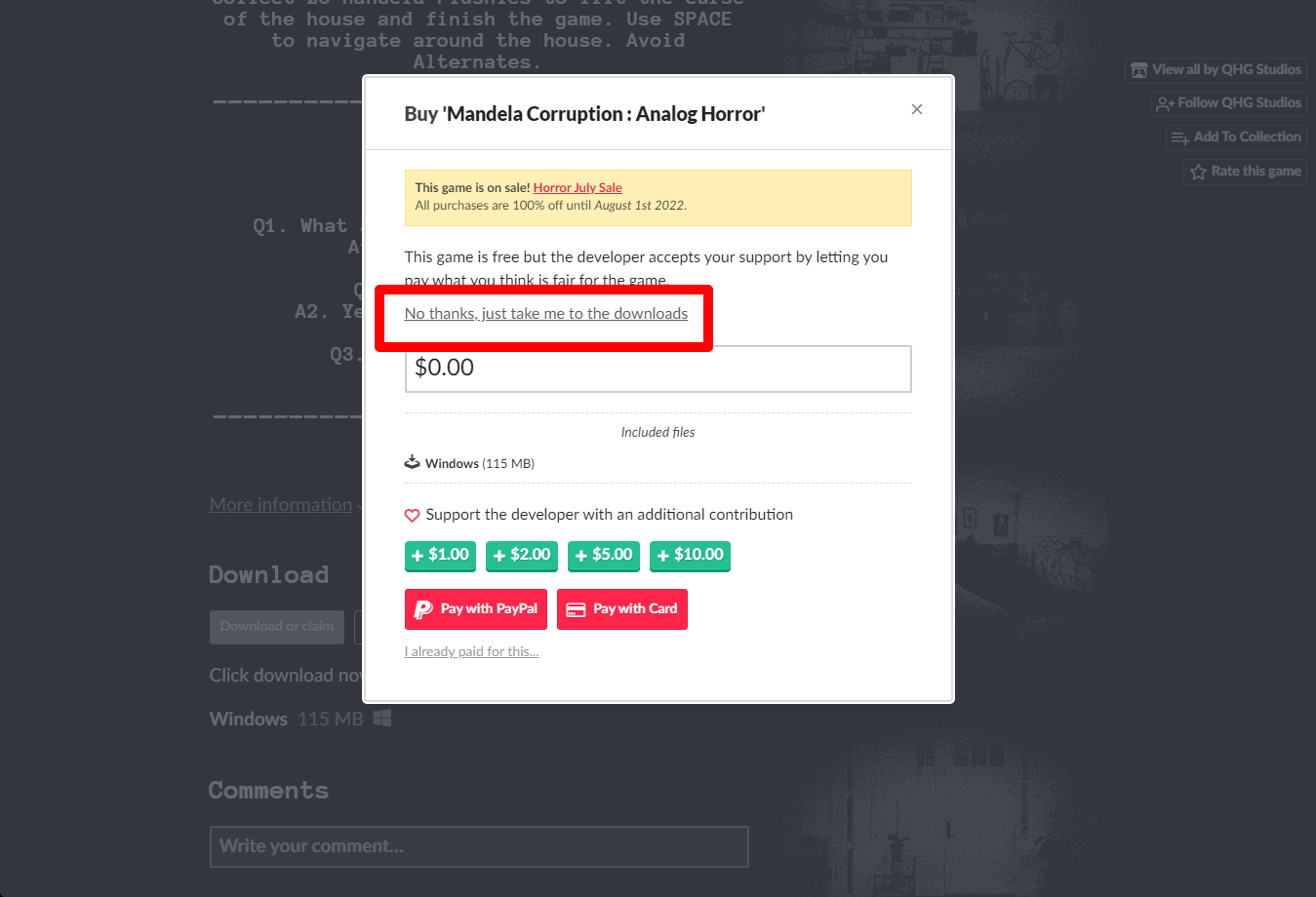Click the heart icon beside Support the developer

412,515
